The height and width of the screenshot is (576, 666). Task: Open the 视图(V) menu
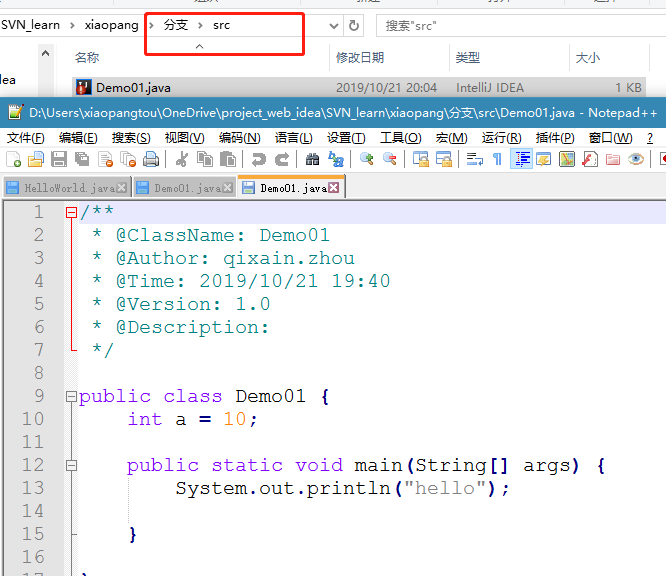click(x=184, y=138)
